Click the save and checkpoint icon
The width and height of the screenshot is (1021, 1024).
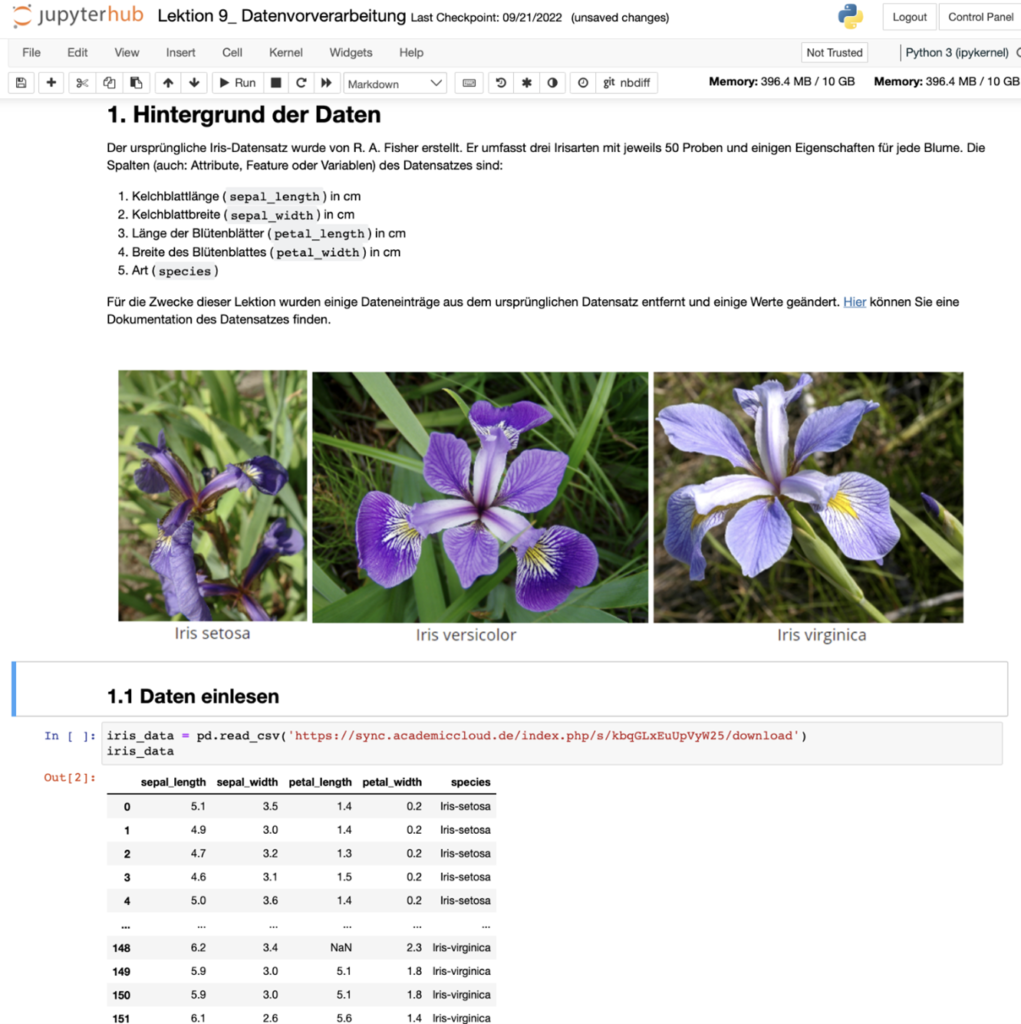[x=21, y=83]
